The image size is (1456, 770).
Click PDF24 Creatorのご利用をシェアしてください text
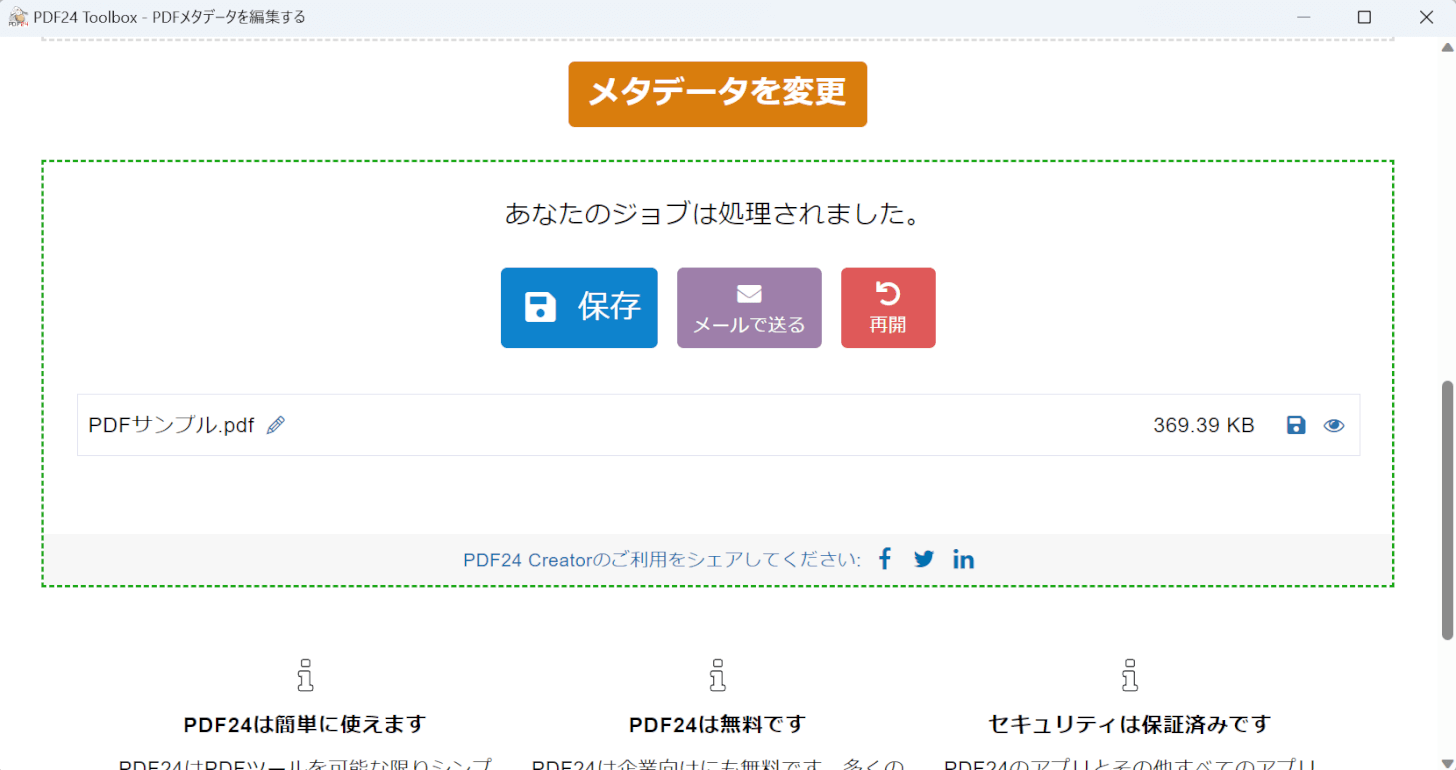(x=662, y=560)
